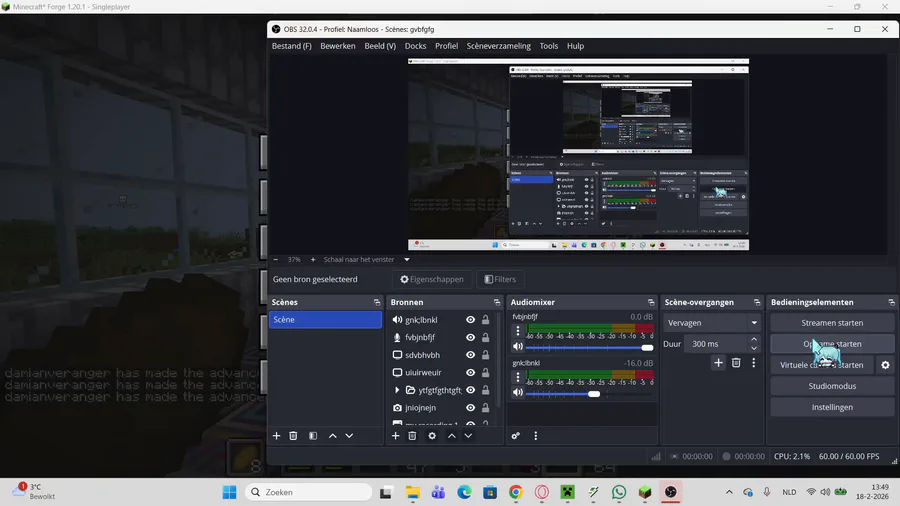
Task: Undock the Scène-overgangen panel
Action: click(x=757, y=302)
